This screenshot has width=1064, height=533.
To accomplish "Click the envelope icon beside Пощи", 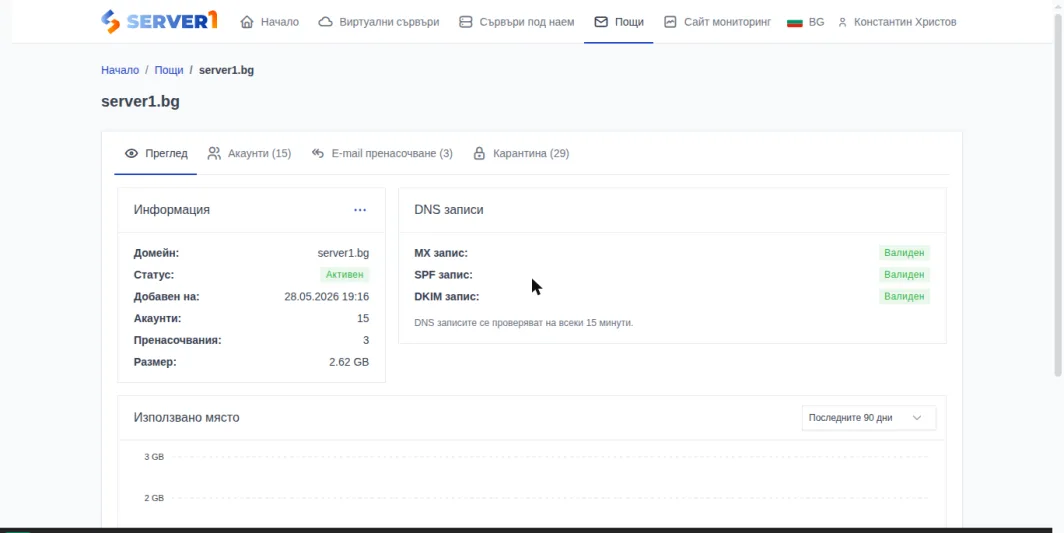I will (601, 22).
